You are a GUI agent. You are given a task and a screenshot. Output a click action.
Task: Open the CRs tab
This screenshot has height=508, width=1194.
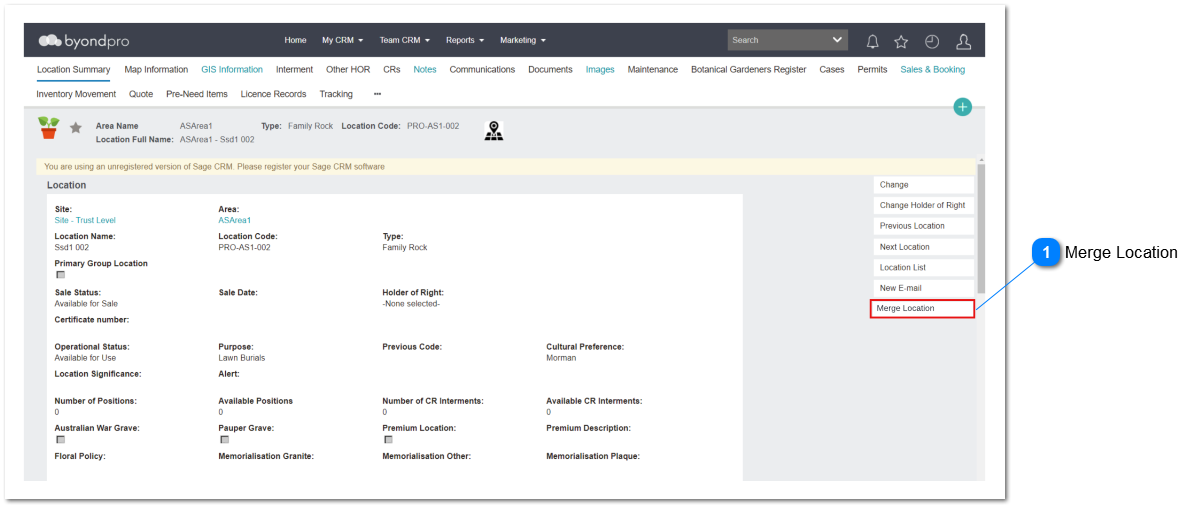(392, 69)
